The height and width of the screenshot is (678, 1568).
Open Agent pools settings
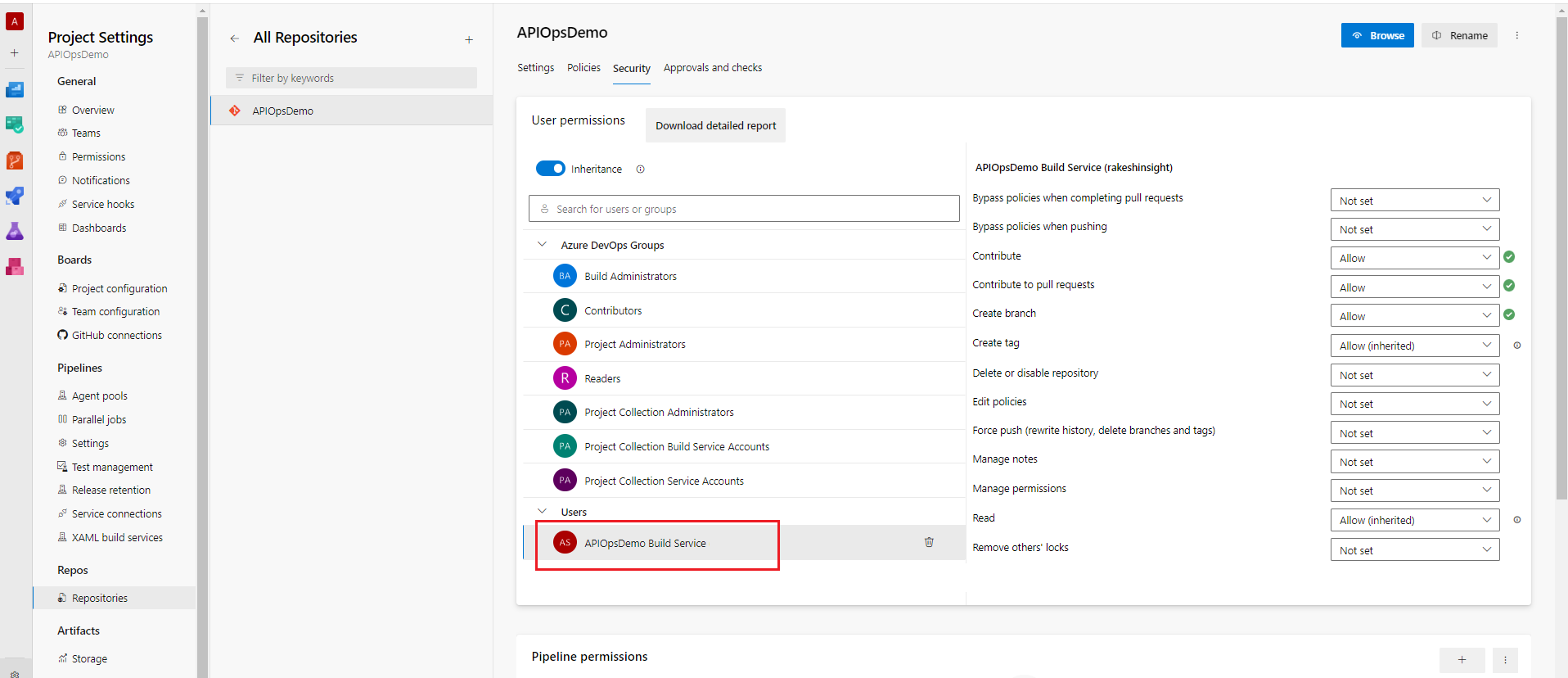coord(99,395)
